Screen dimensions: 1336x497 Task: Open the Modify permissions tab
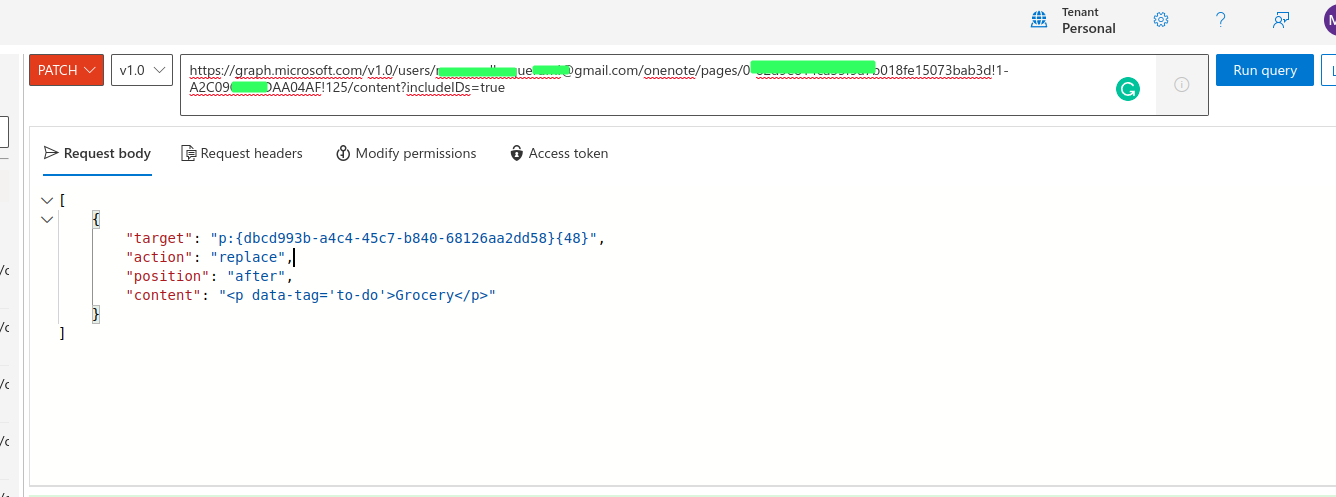point(406,153)
